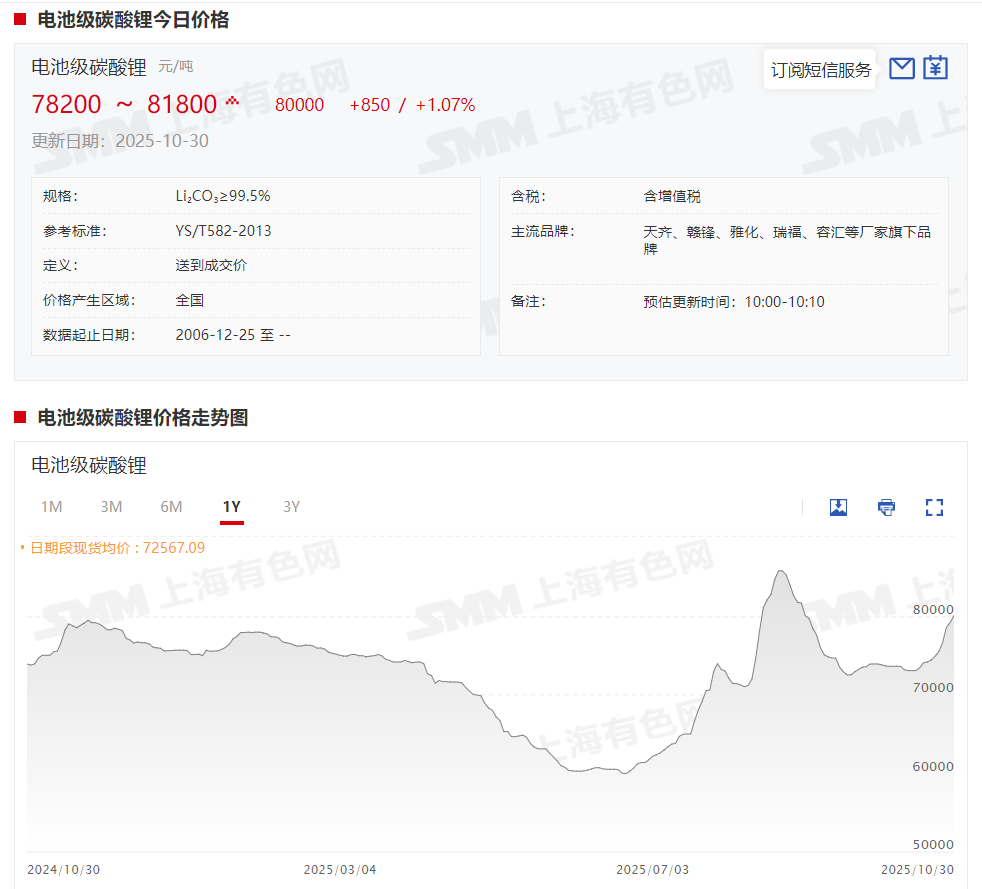Click red square beside 电池级碳酸锂今日价格 heading
982x889 pixels.
[20, 19]
